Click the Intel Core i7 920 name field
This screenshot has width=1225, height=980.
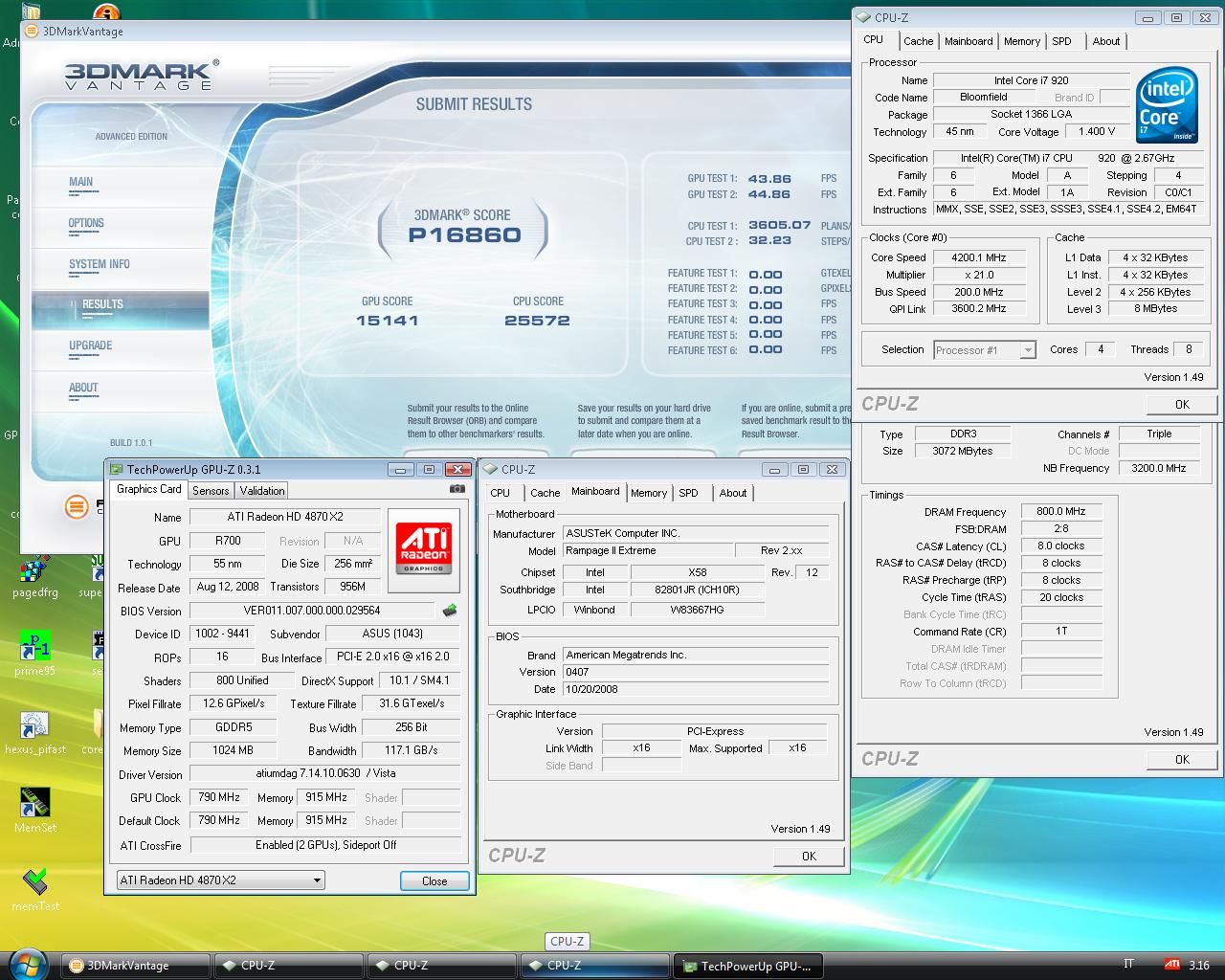click(x=1032, y=80)
